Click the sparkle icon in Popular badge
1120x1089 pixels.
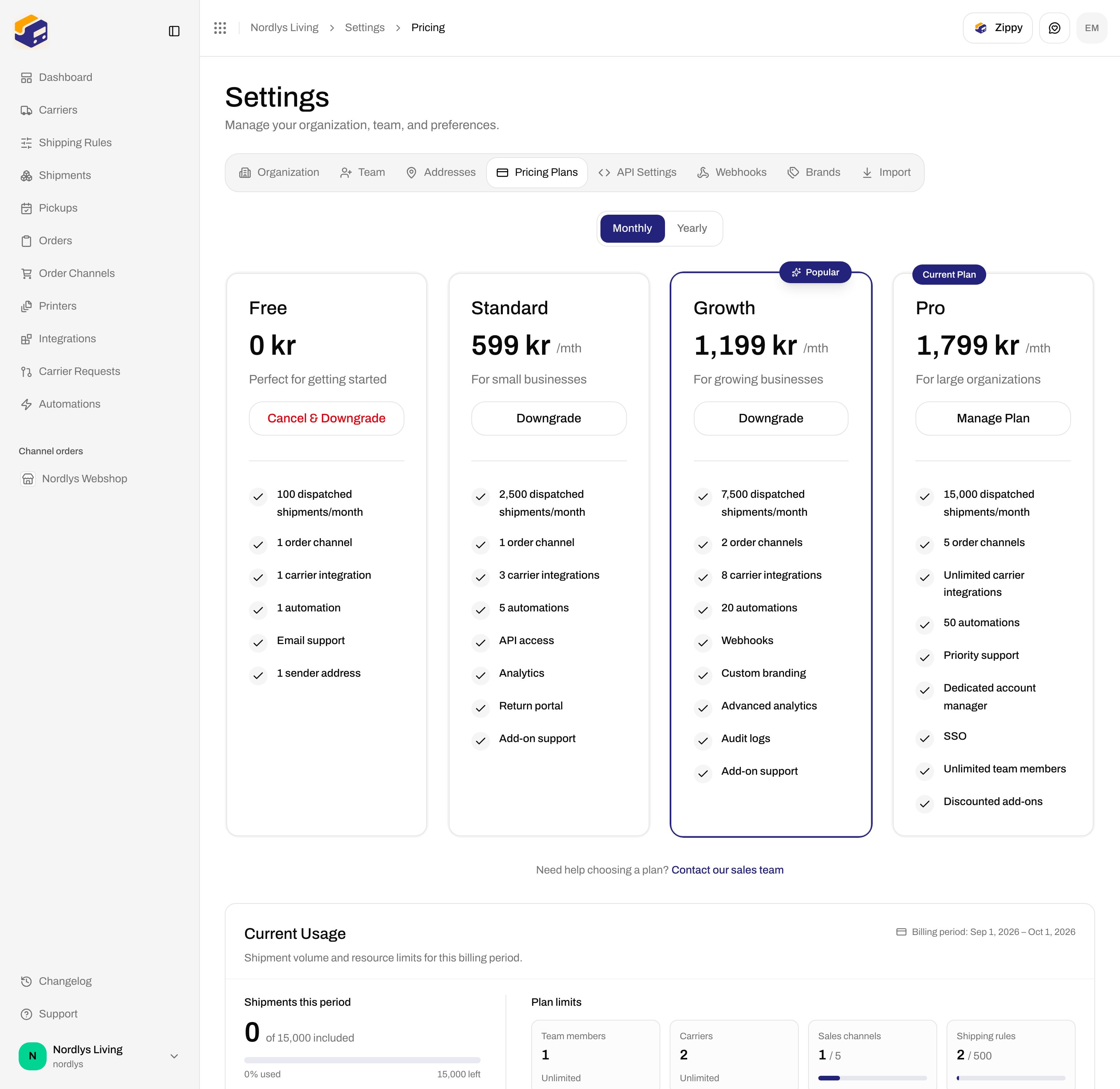pos(796,272)
